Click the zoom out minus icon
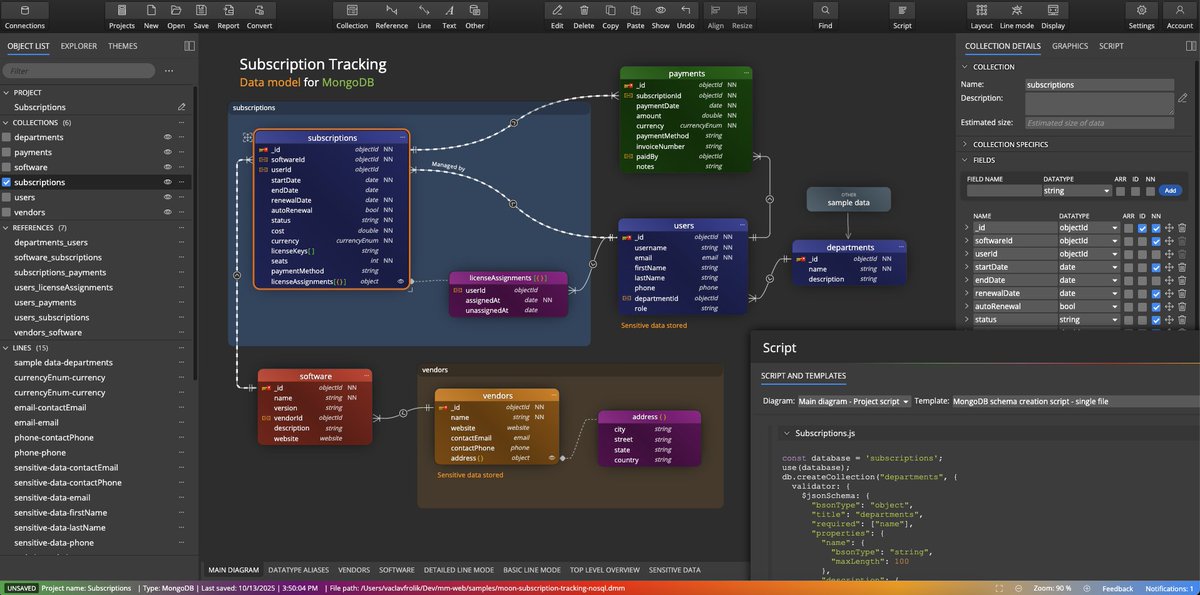This screenshot has height=595, width=1200. pos(1019,588)
